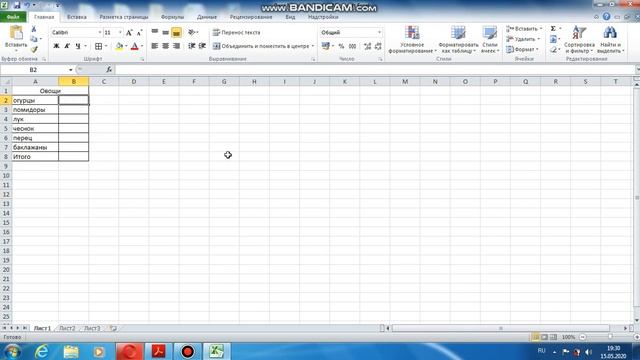Viewport: 640px width, 360px height.
Task: Open Conditional Formatting (Условное форматирование)
Action: tap(412, 39)
